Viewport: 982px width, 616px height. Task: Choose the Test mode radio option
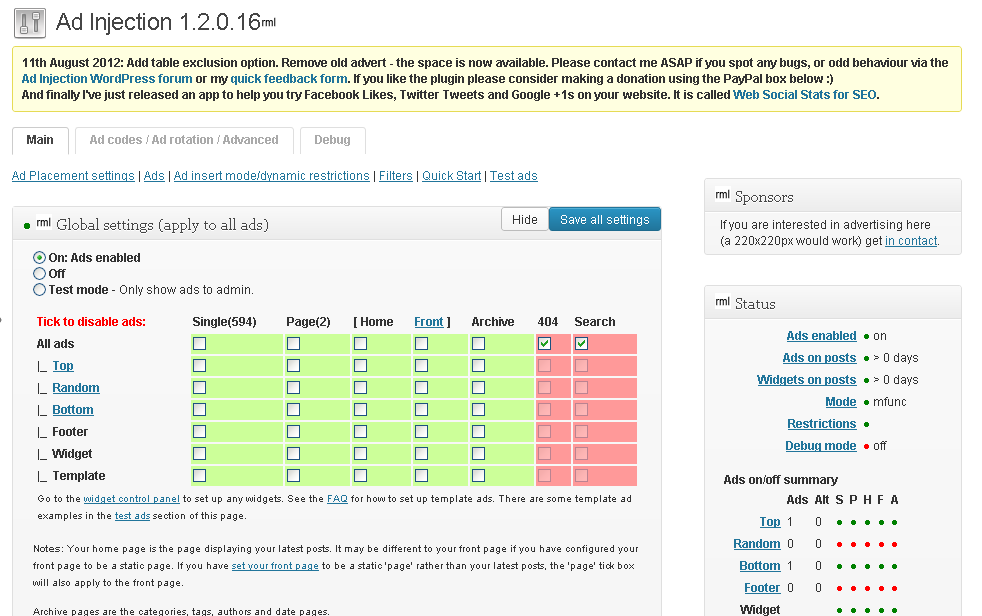click(40, 289)
